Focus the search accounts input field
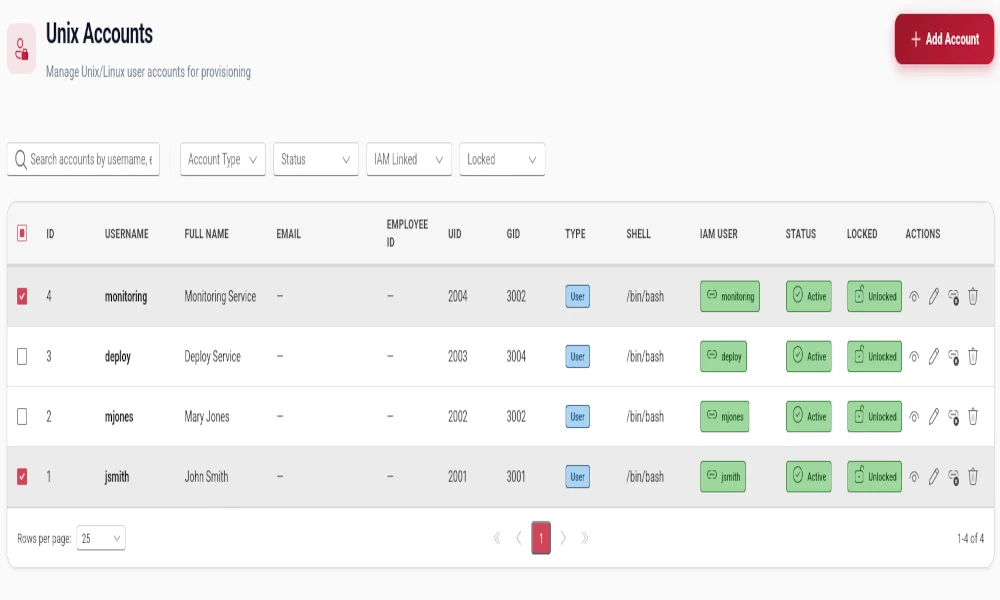This screenshot has width=1000, height=600. (84, 159)
